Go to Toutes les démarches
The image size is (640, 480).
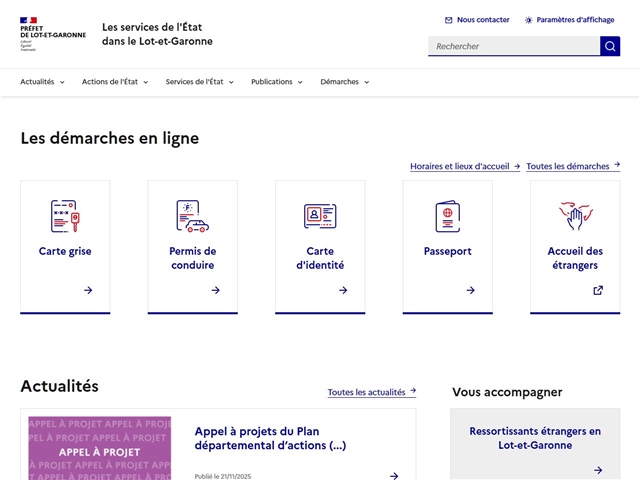(x=572, y=166)
